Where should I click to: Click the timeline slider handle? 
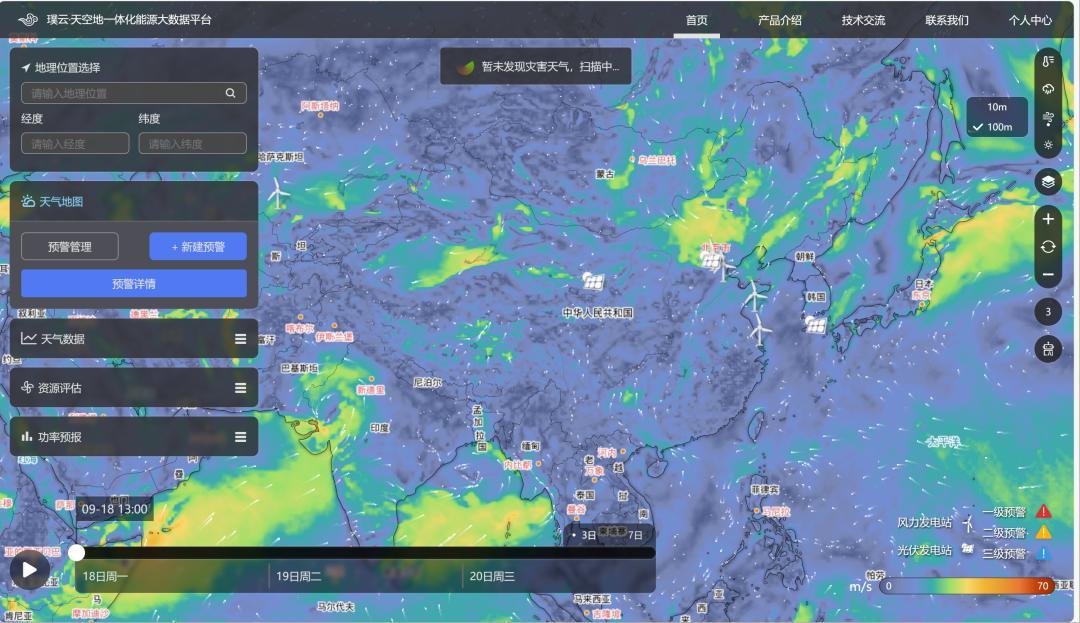(77, 552)
